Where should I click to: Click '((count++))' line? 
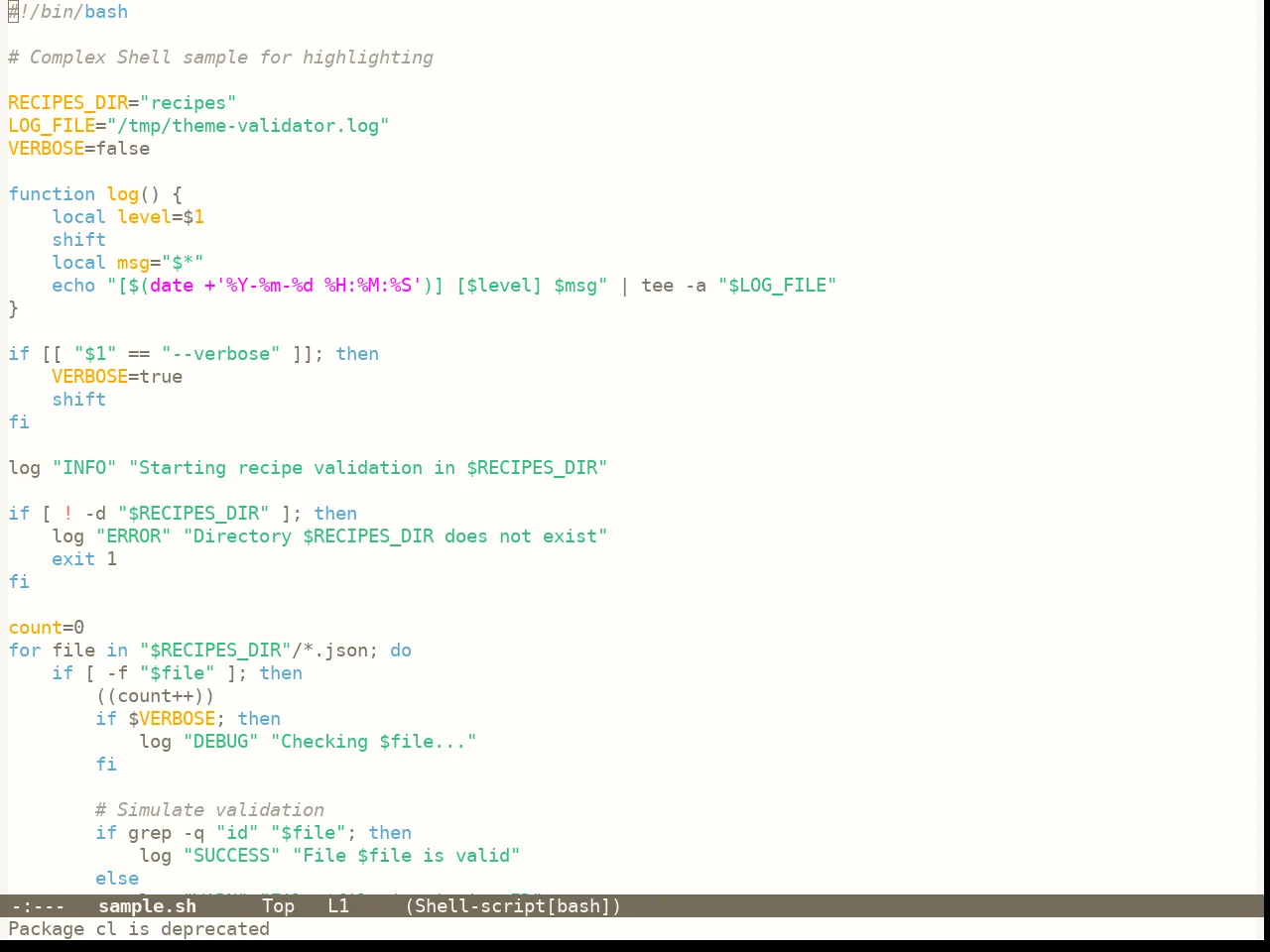155,696
